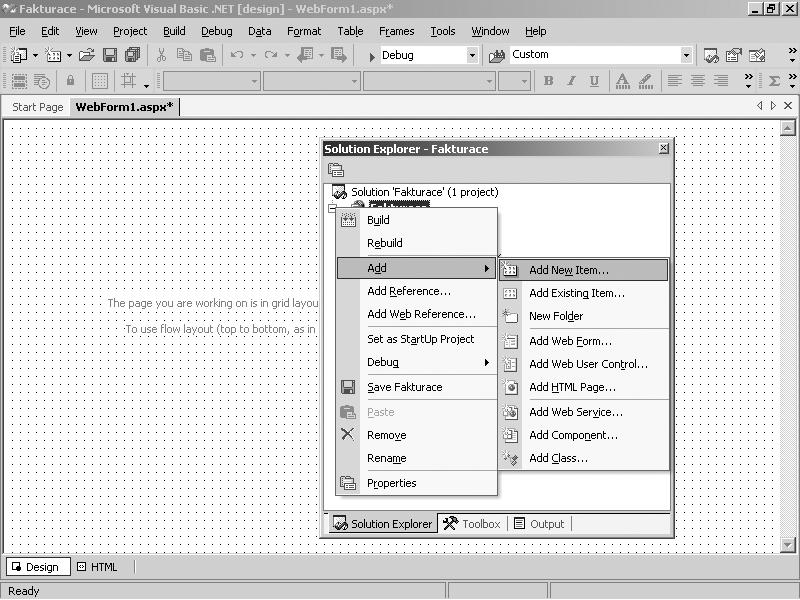Open the Project menu

coord(130,31)
